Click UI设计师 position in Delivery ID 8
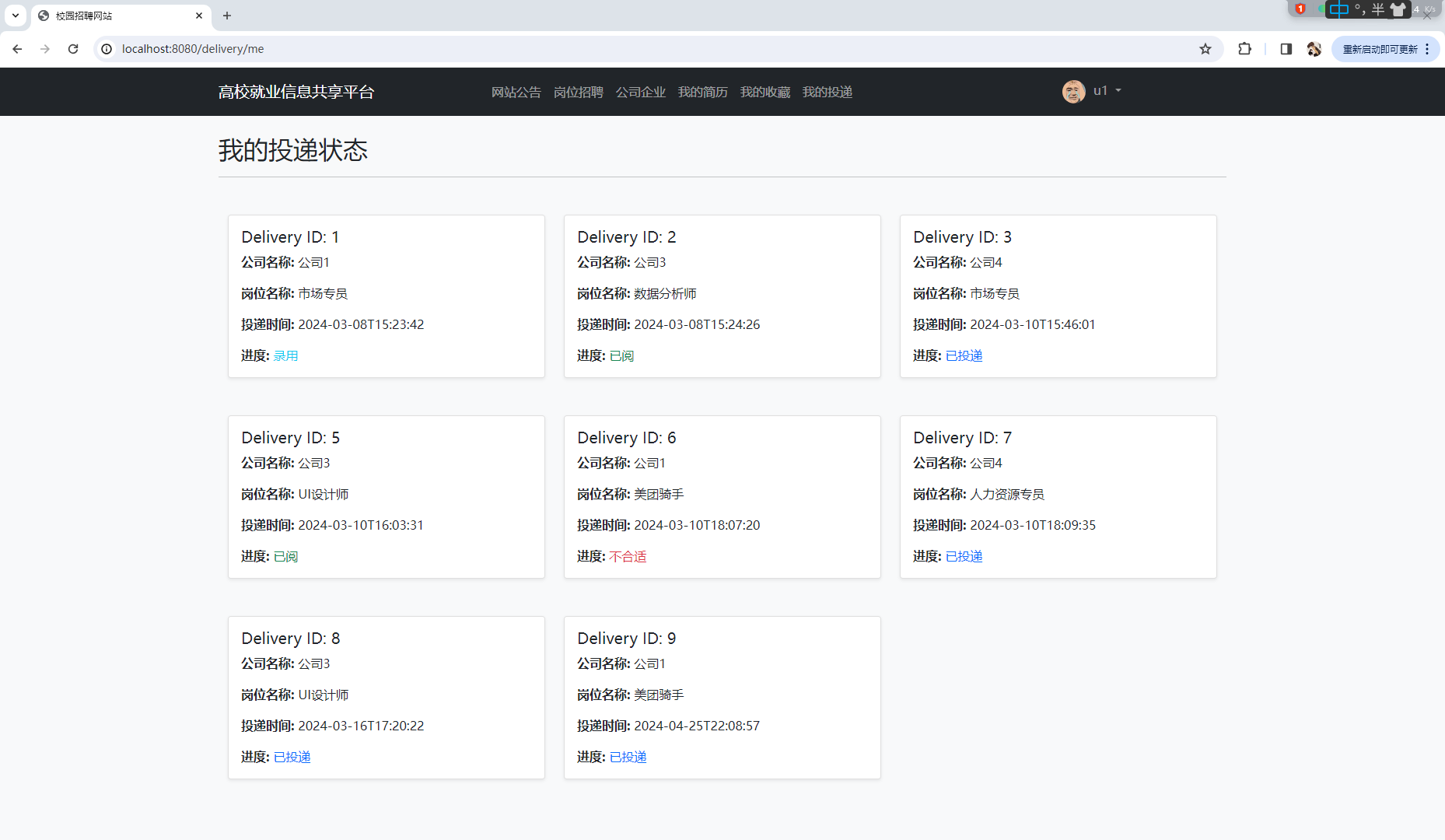 (x=324, y=695)
